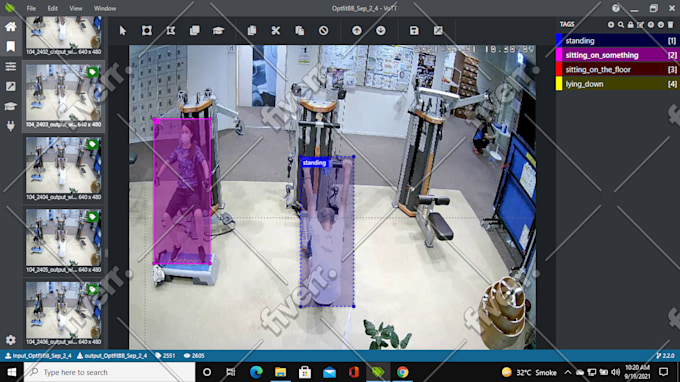Open the Edit menu
680x382 pixels.
click(x=52, y=8)
